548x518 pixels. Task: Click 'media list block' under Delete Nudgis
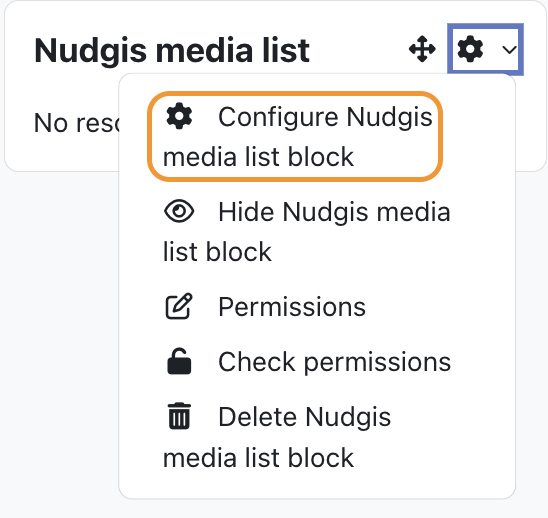tap(258, 458)
